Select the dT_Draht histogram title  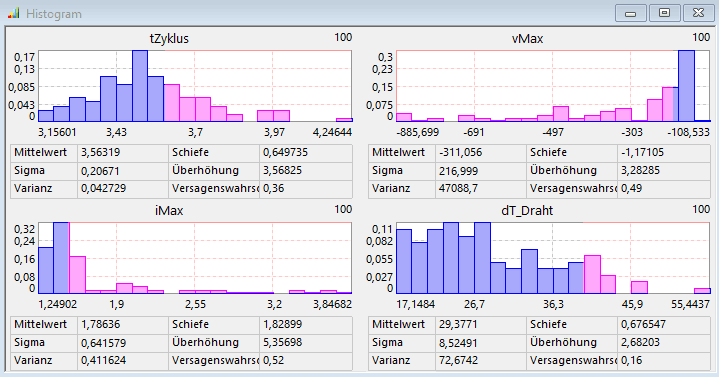click(x=527, y=211)
